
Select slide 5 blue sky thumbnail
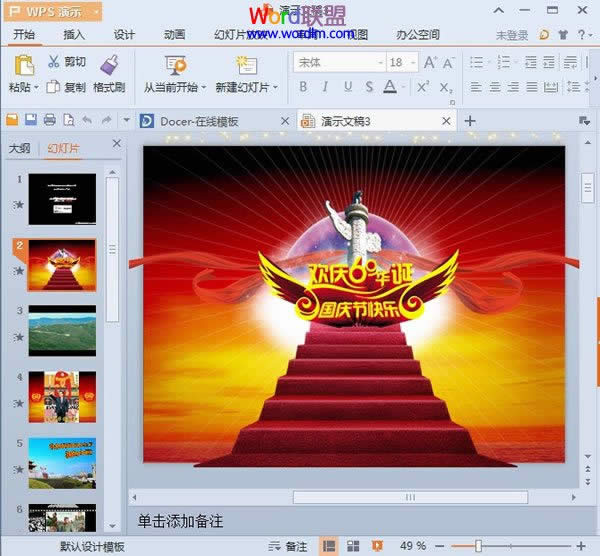pyautogui.click(x=62, y=463)
